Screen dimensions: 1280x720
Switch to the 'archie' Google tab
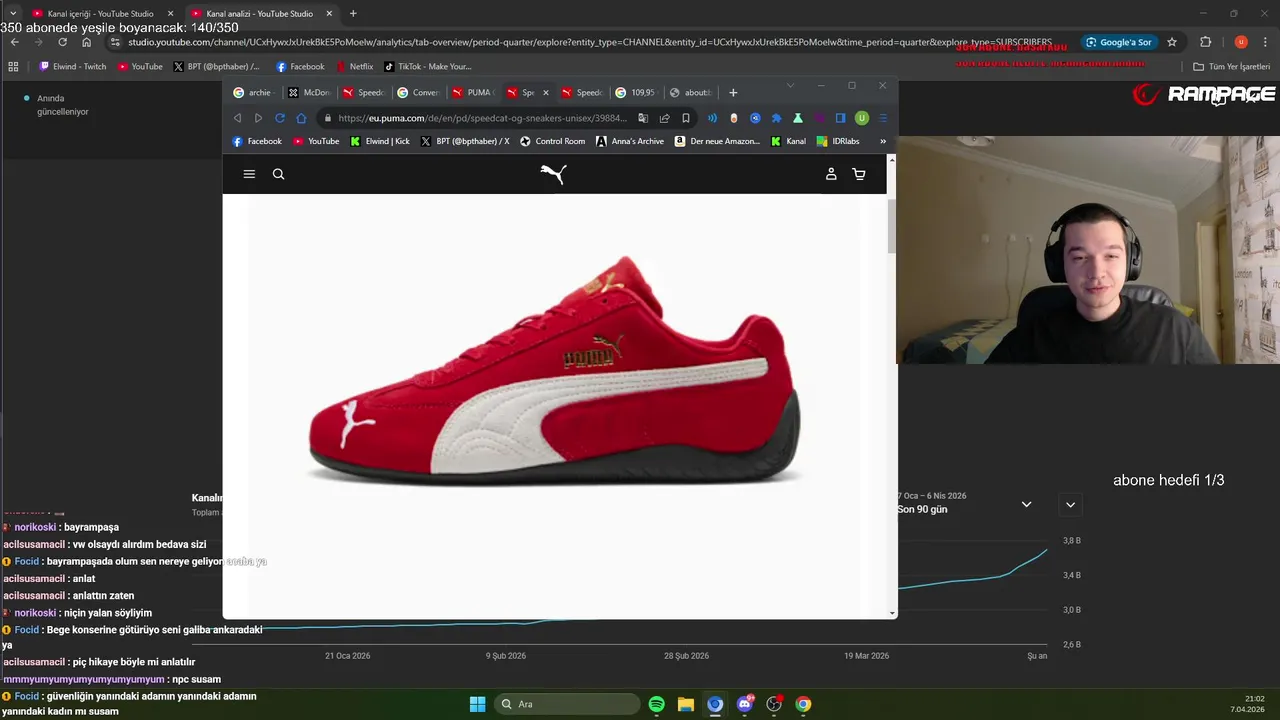coord(253,92)
